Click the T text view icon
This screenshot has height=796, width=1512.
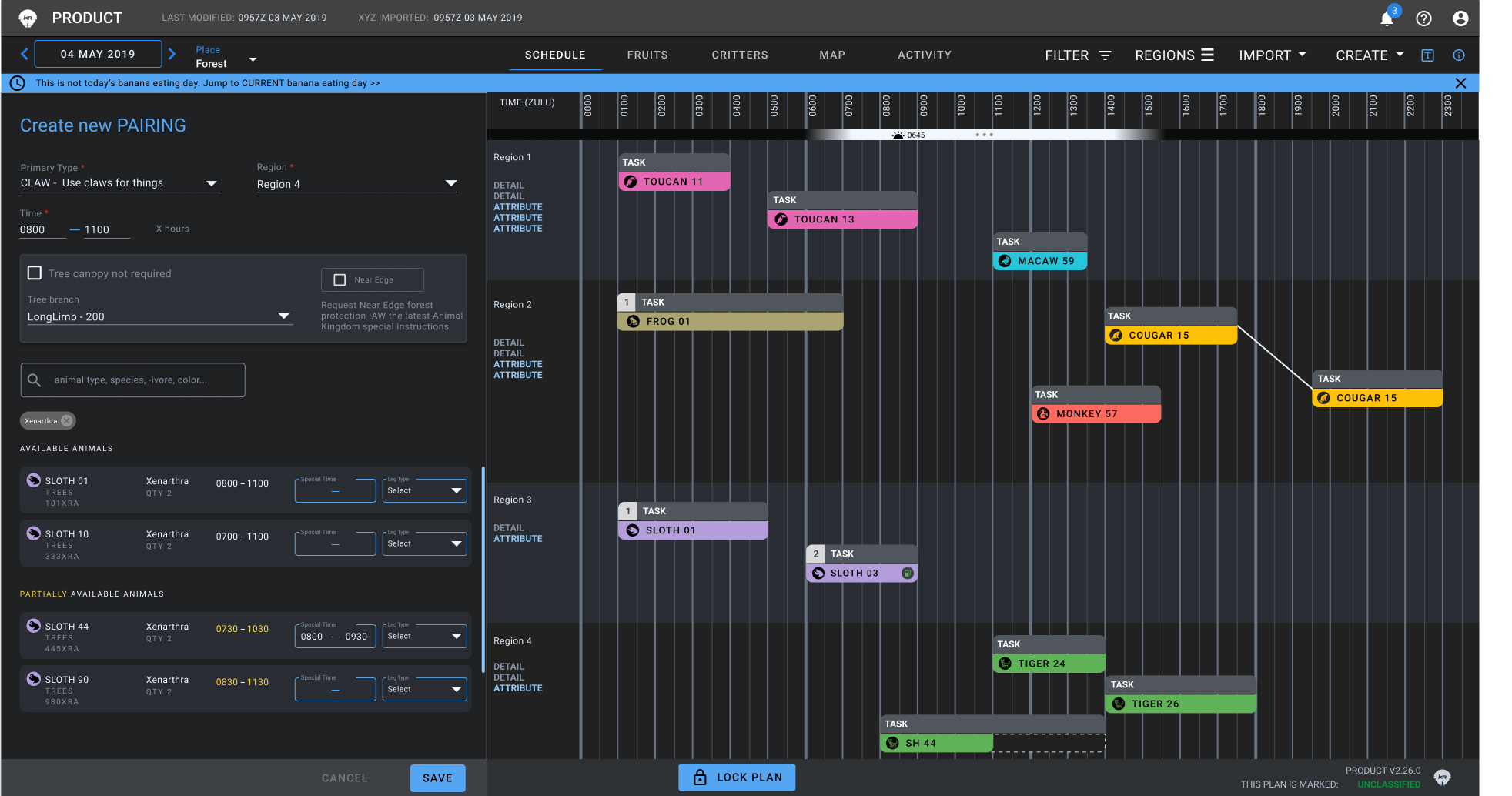click(1427, 55)
